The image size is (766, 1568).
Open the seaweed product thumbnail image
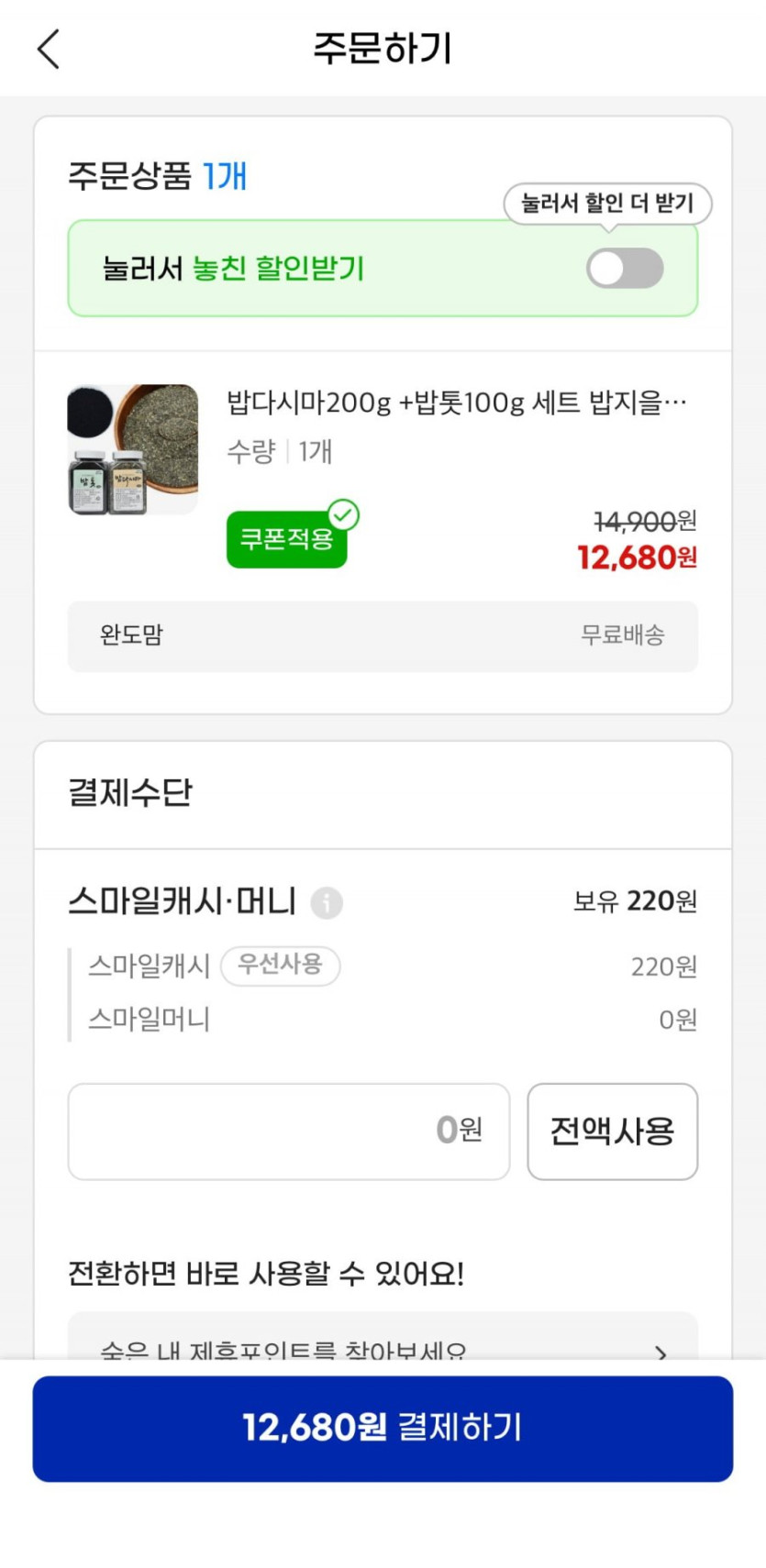133,449
